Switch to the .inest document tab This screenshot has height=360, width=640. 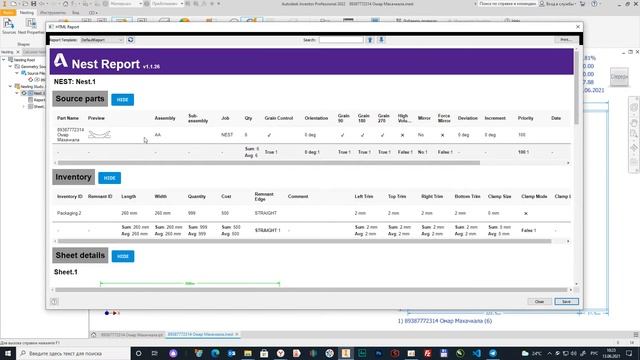click(x=200, y=334)
